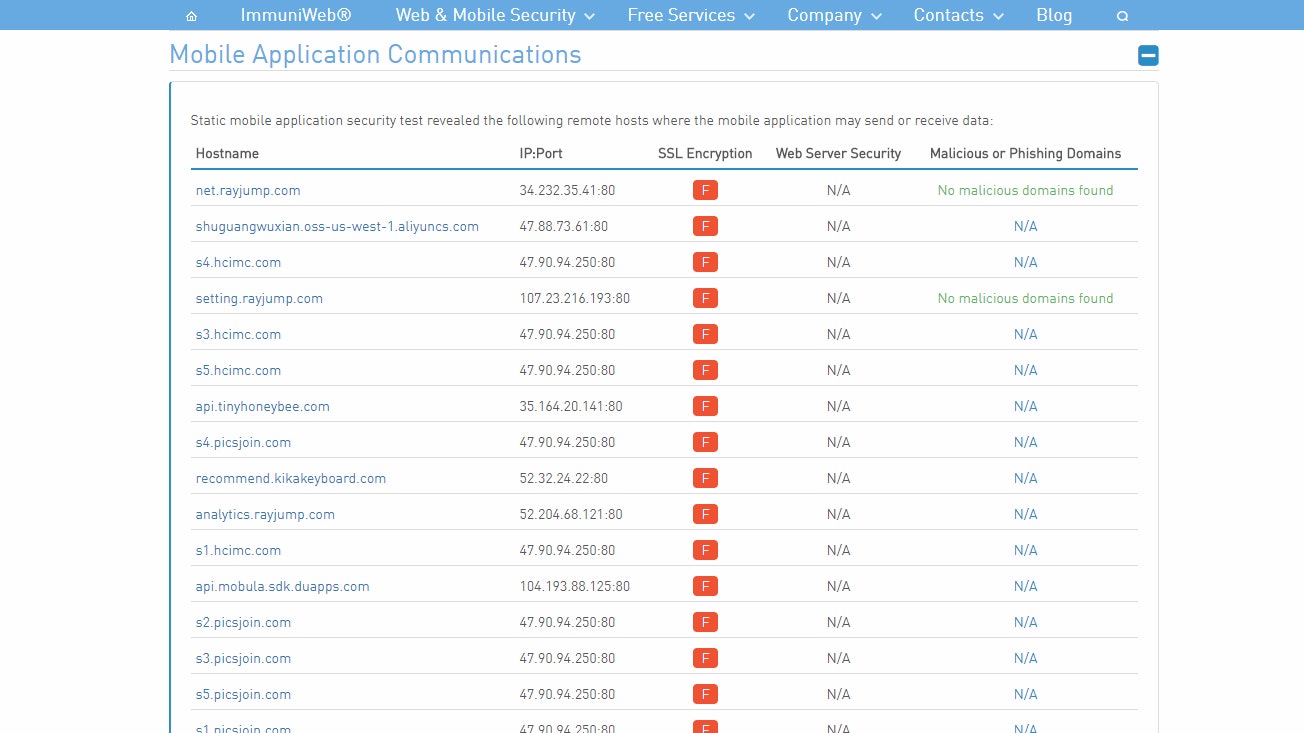Screen dimensions: 1304x733
Task: Click the F grade badge for api.tinyhoneybee.com
Action: click(x=705, y=406)
